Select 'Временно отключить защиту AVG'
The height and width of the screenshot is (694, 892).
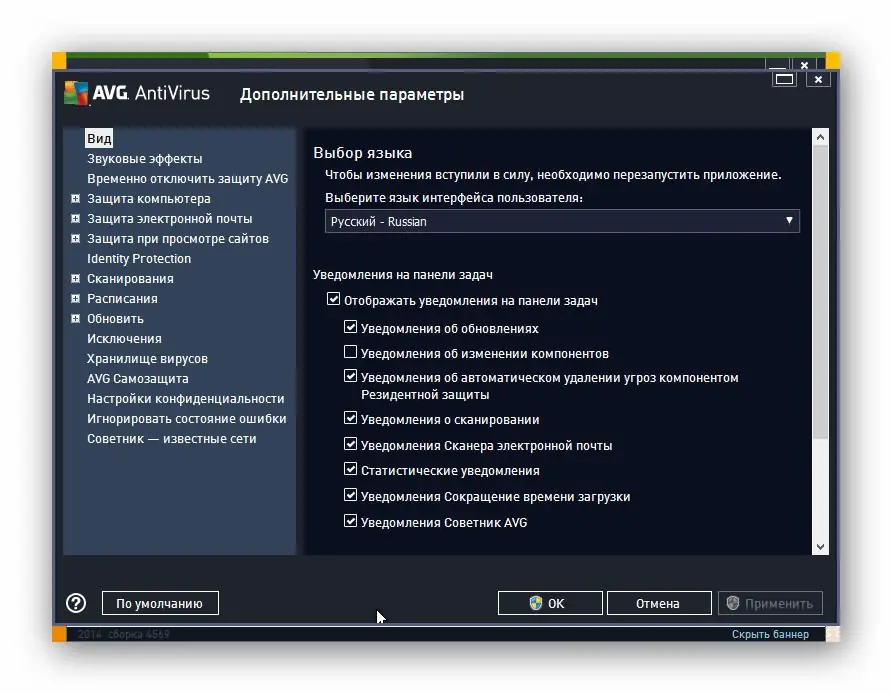click(188, 179)
